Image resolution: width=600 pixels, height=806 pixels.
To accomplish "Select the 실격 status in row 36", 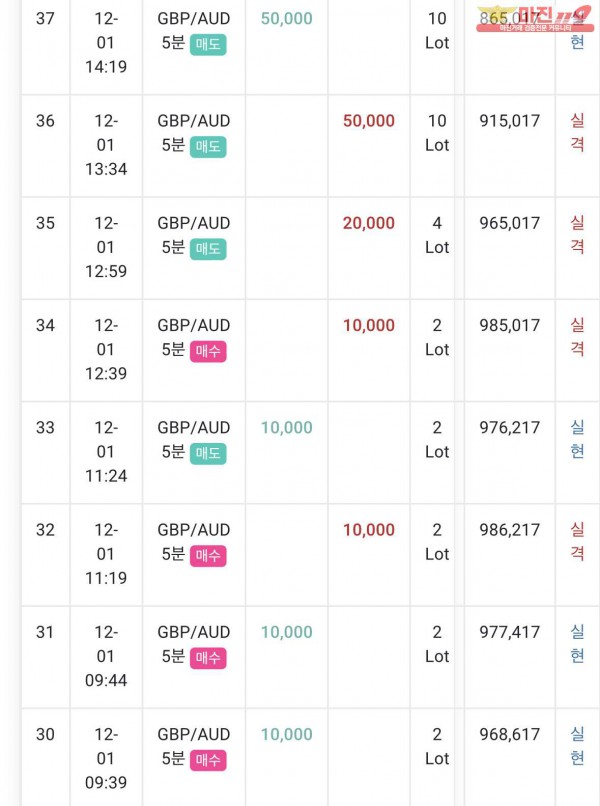I will coord(577,133).
